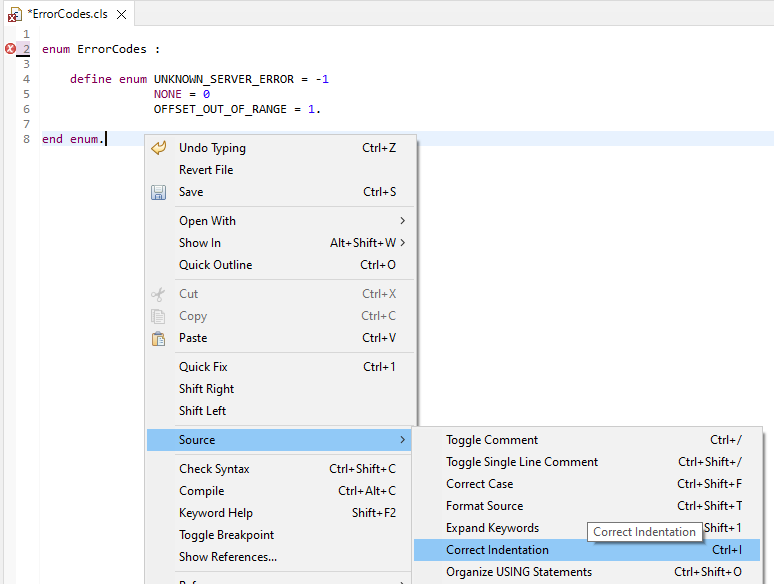This screenshot has height=584, width=774.
Task: Select Organize USING Statements
Action: (587, 572)
